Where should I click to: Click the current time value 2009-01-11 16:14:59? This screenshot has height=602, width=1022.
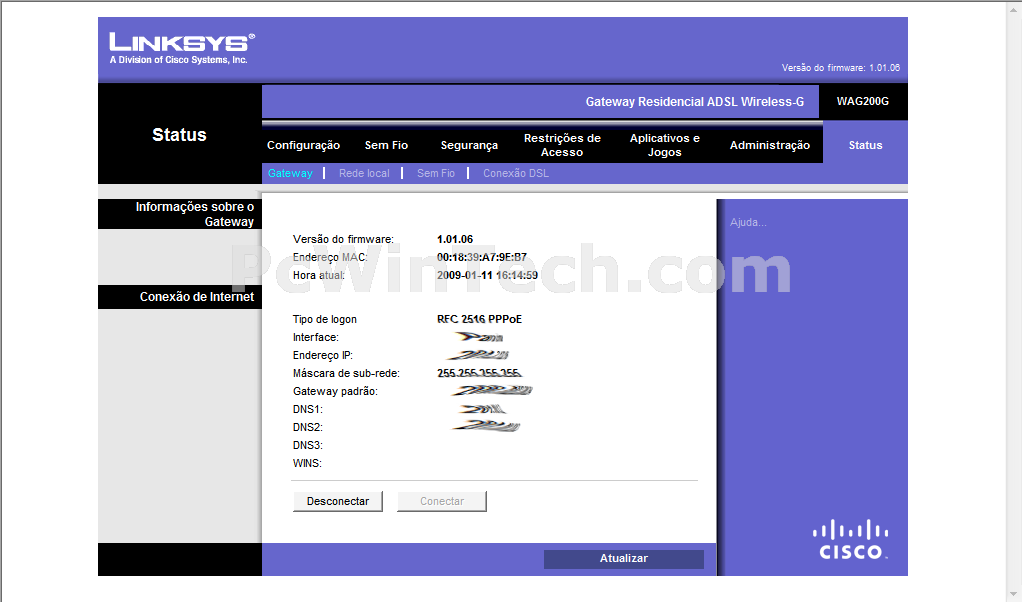click(488, 276)
